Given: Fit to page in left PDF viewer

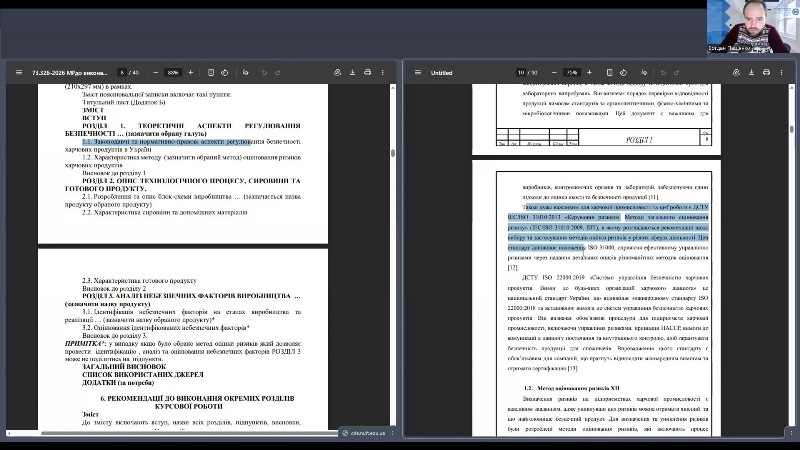Looking at the screenshot, I should pos(211,72).
